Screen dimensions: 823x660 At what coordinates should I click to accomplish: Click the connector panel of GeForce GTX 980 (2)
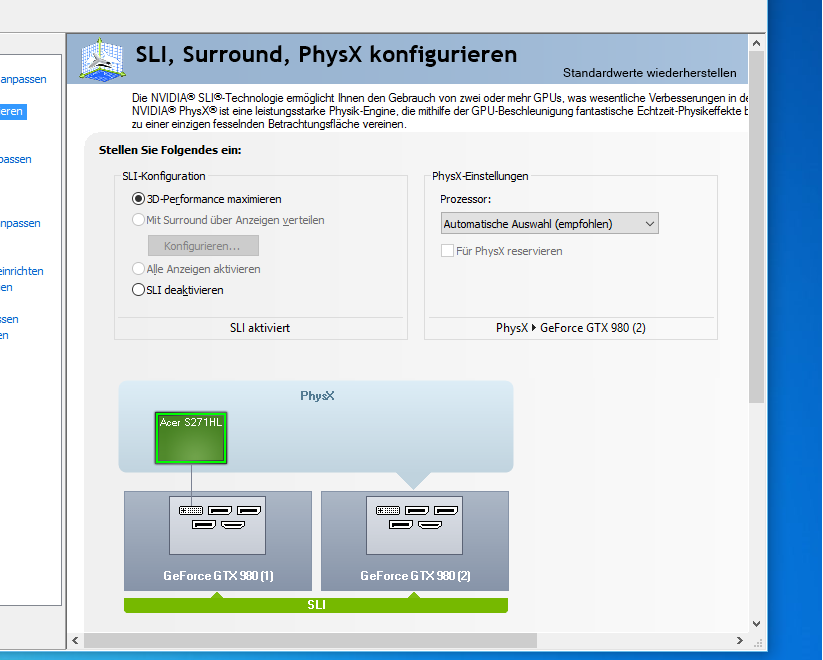tap(415, 525)
